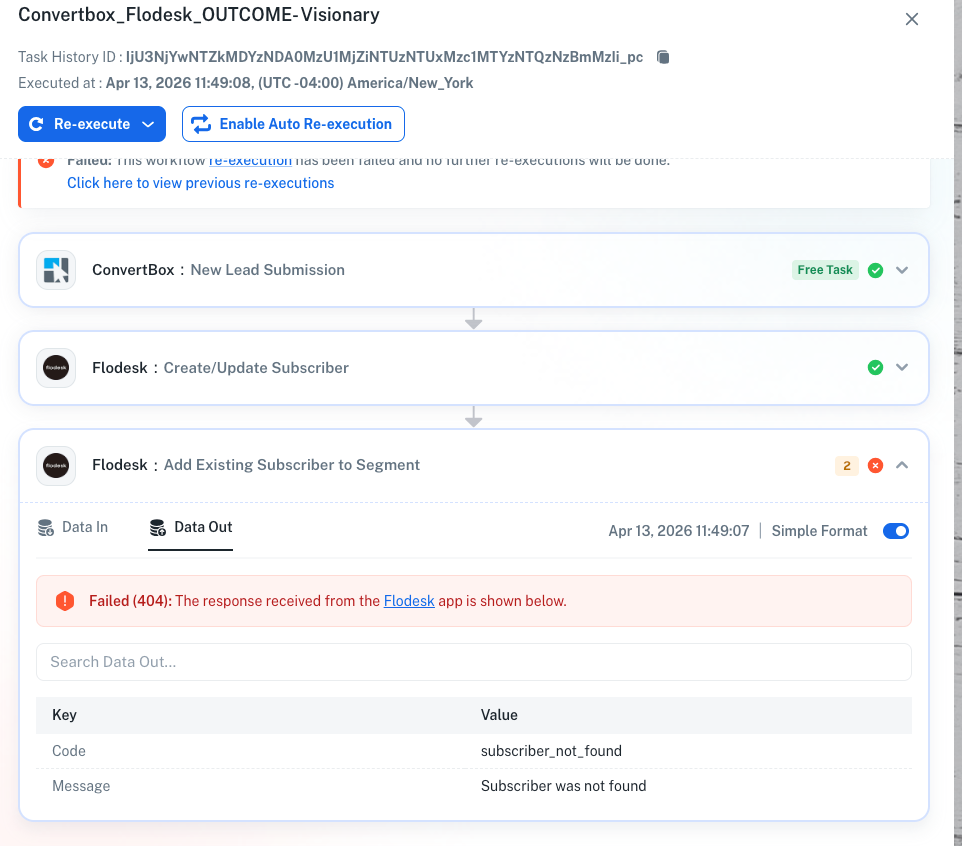The width and height of the screenshot is (962, 846).
Task: Click red error icon on Add Existing Subscriber
Action: 875,466
